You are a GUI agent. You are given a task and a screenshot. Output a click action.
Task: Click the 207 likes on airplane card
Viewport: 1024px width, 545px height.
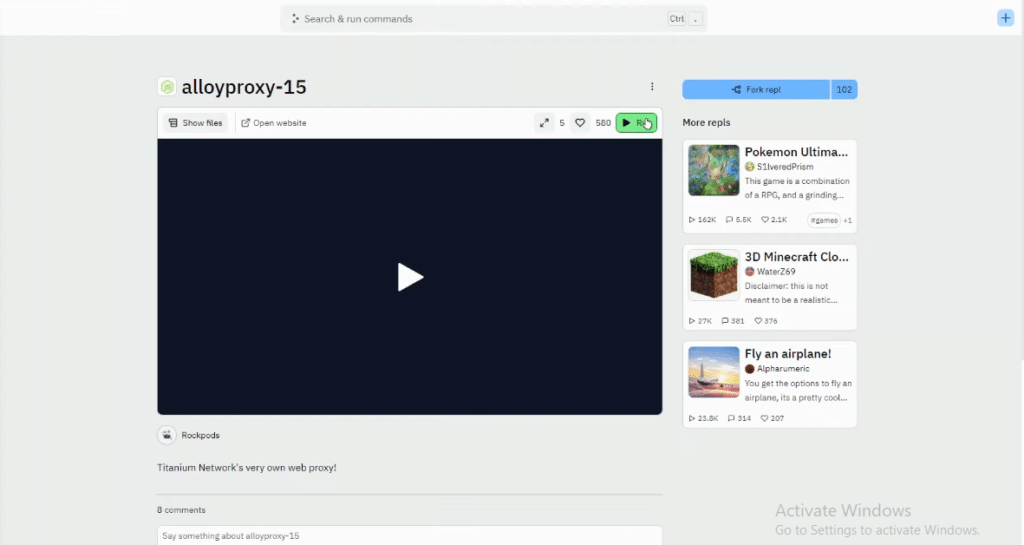[772, 418]
